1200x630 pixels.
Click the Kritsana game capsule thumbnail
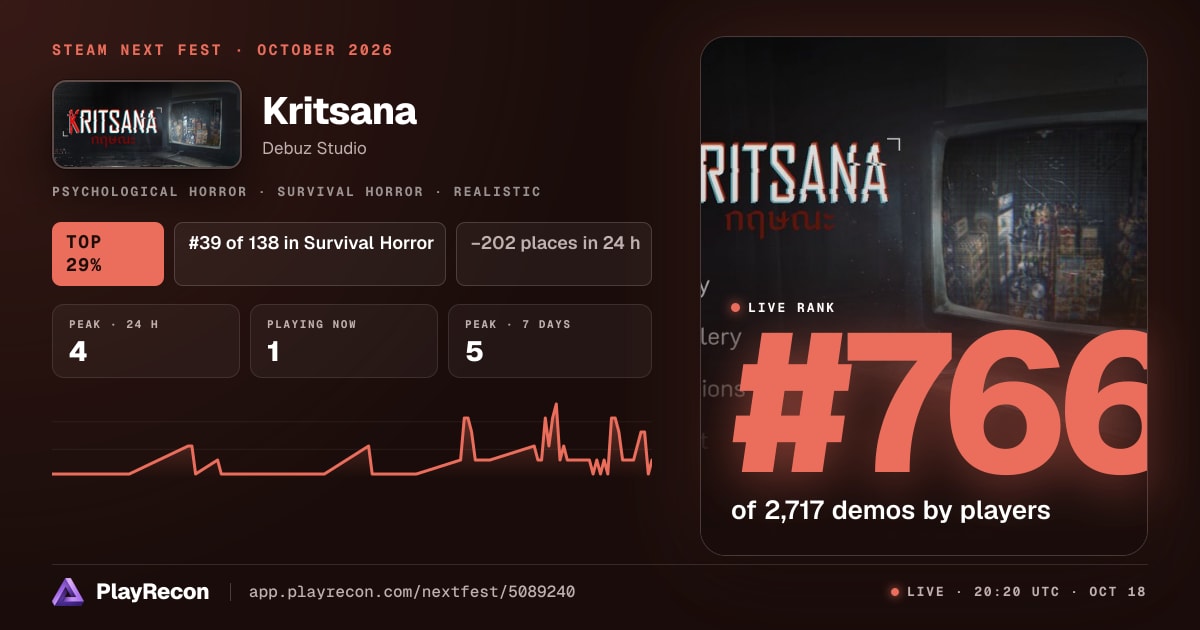pos(147,124)
